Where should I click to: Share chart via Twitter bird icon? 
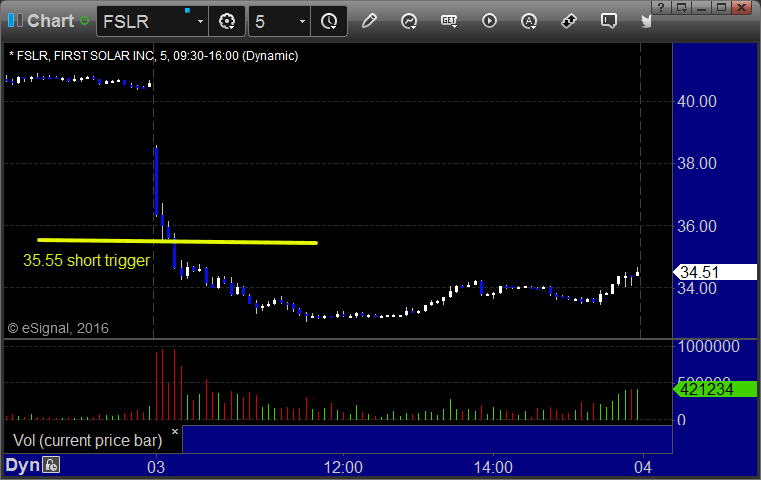point(646,21)
